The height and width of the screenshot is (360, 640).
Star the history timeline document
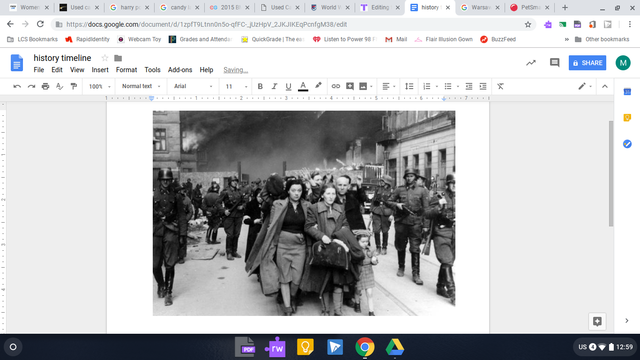[105, 58]
